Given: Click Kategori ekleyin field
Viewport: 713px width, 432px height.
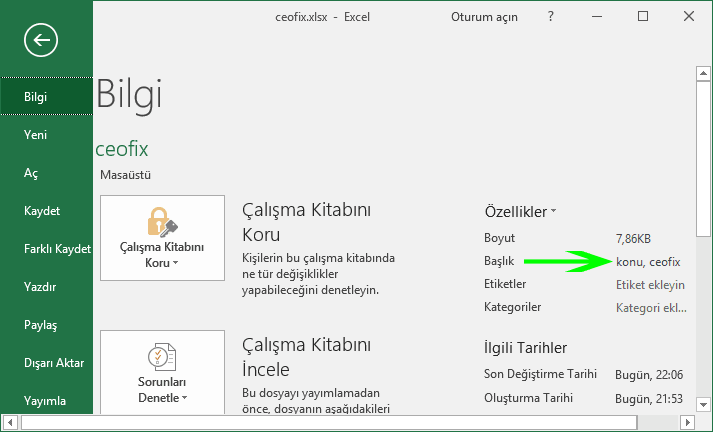Looking at the screenshot, I should (651, 308).
